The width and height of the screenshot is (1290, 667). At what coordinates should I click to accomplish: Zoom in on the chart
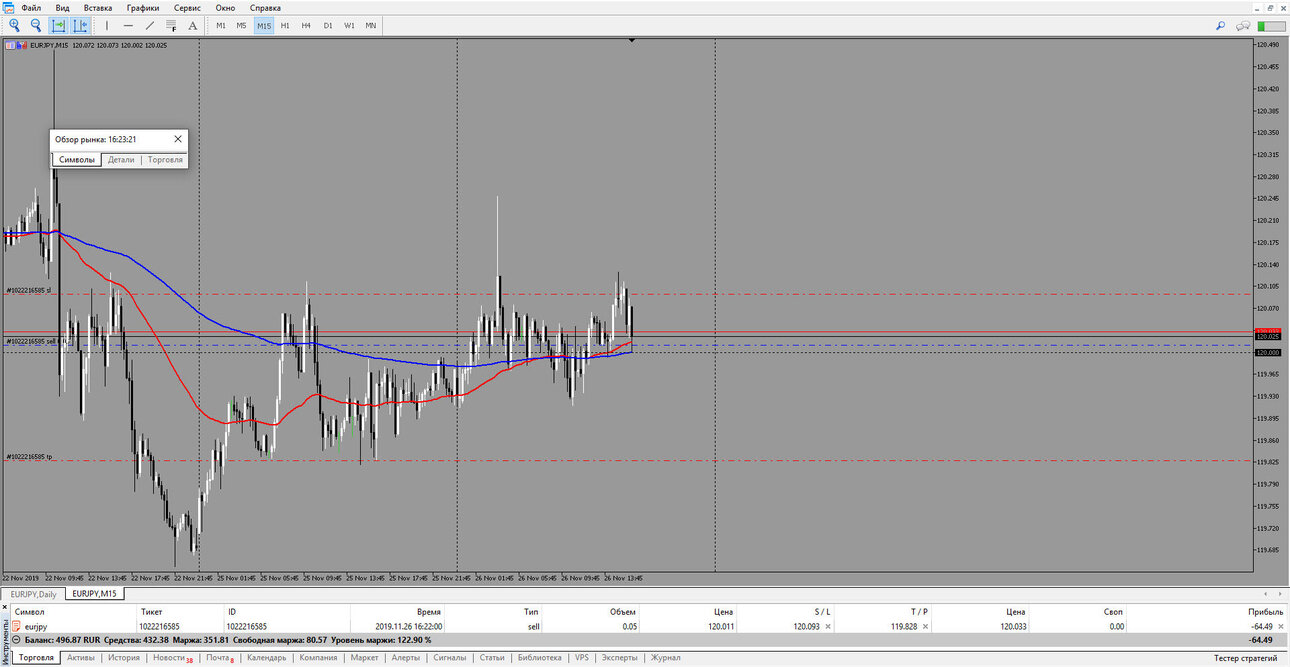(x=14, y=25)
